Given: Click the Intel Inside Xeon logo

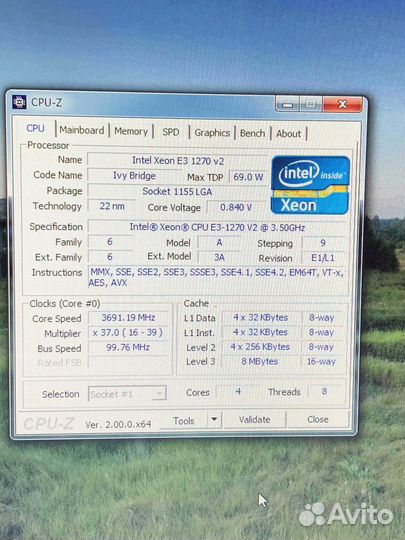Looking at the screenshot, I should click(310, 185).
